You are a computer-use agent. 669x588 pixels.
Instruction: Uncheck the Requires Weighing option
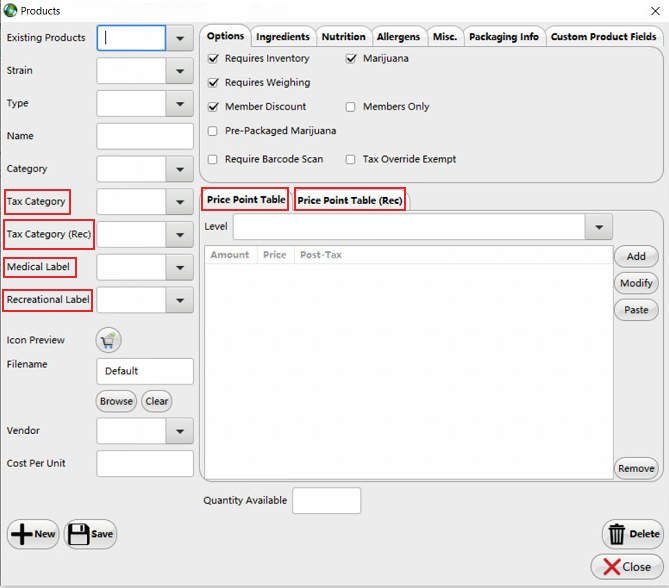[213, 82]
